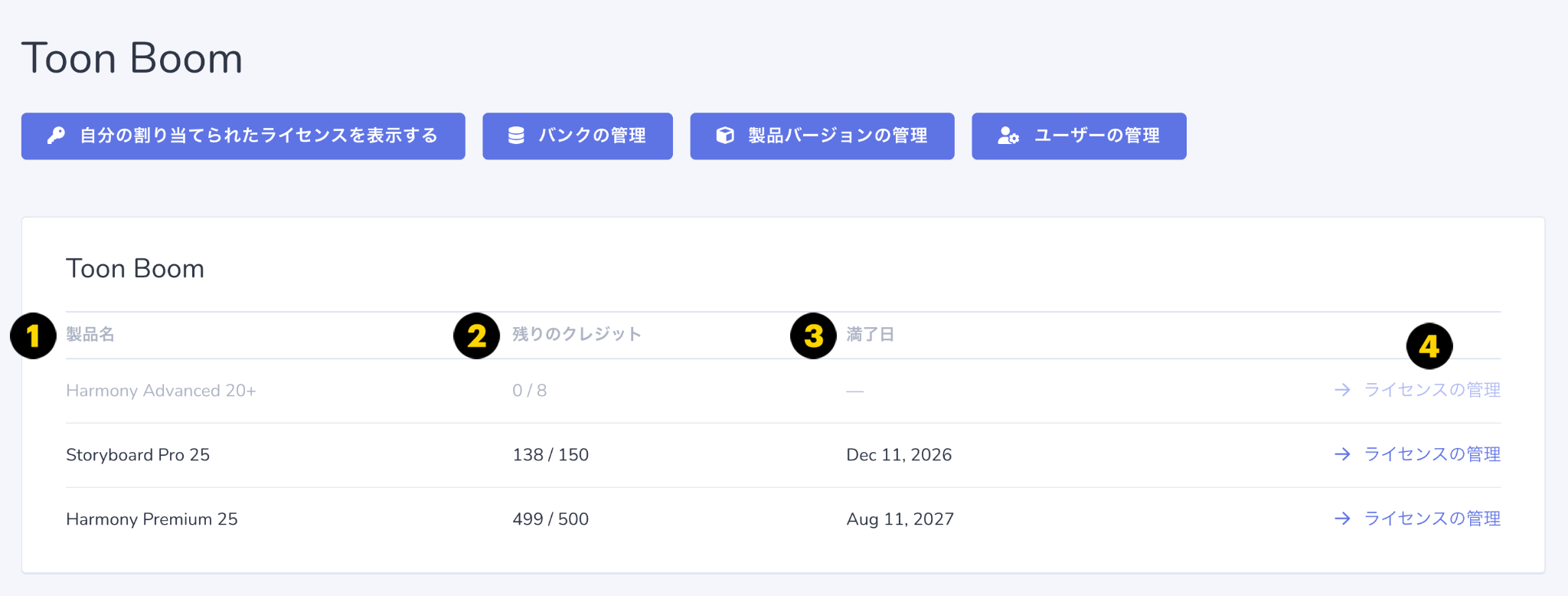Open 自分の割り当てられたライセンスを表示する button

coord(243,136)
